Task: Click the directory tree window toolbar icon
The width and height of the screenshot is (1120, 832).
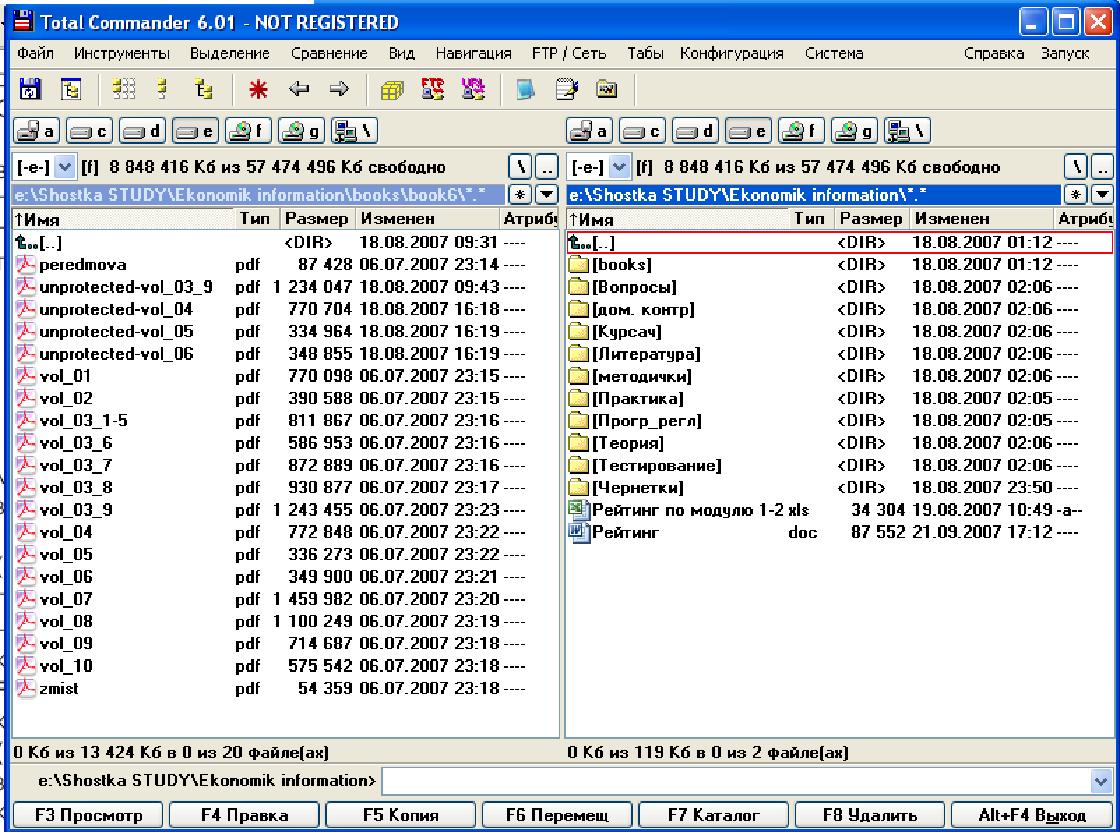Action: coord(71,89)
